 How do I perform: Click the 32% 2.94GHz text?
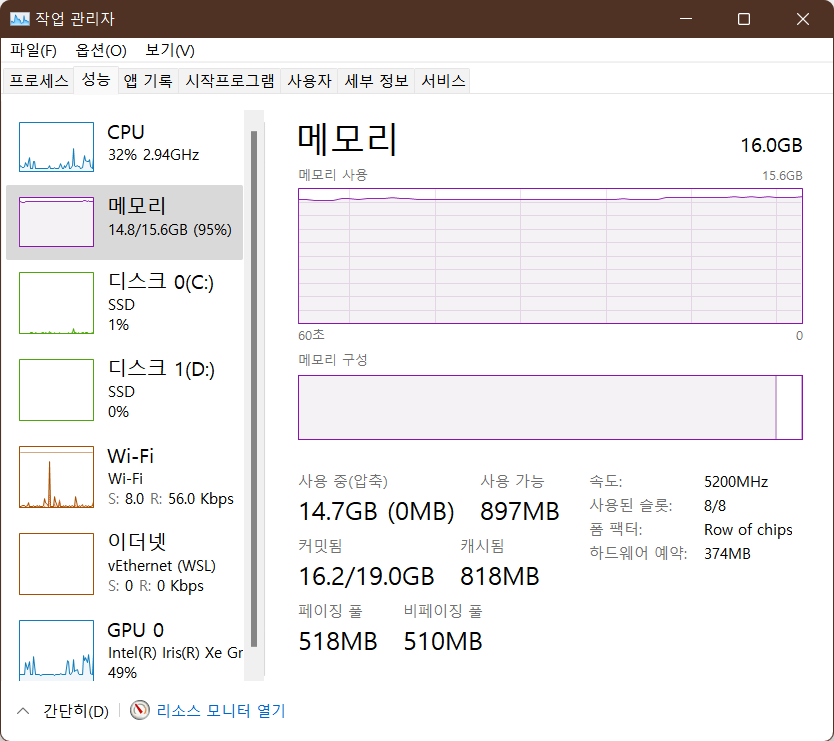click(x=153, y=155)
